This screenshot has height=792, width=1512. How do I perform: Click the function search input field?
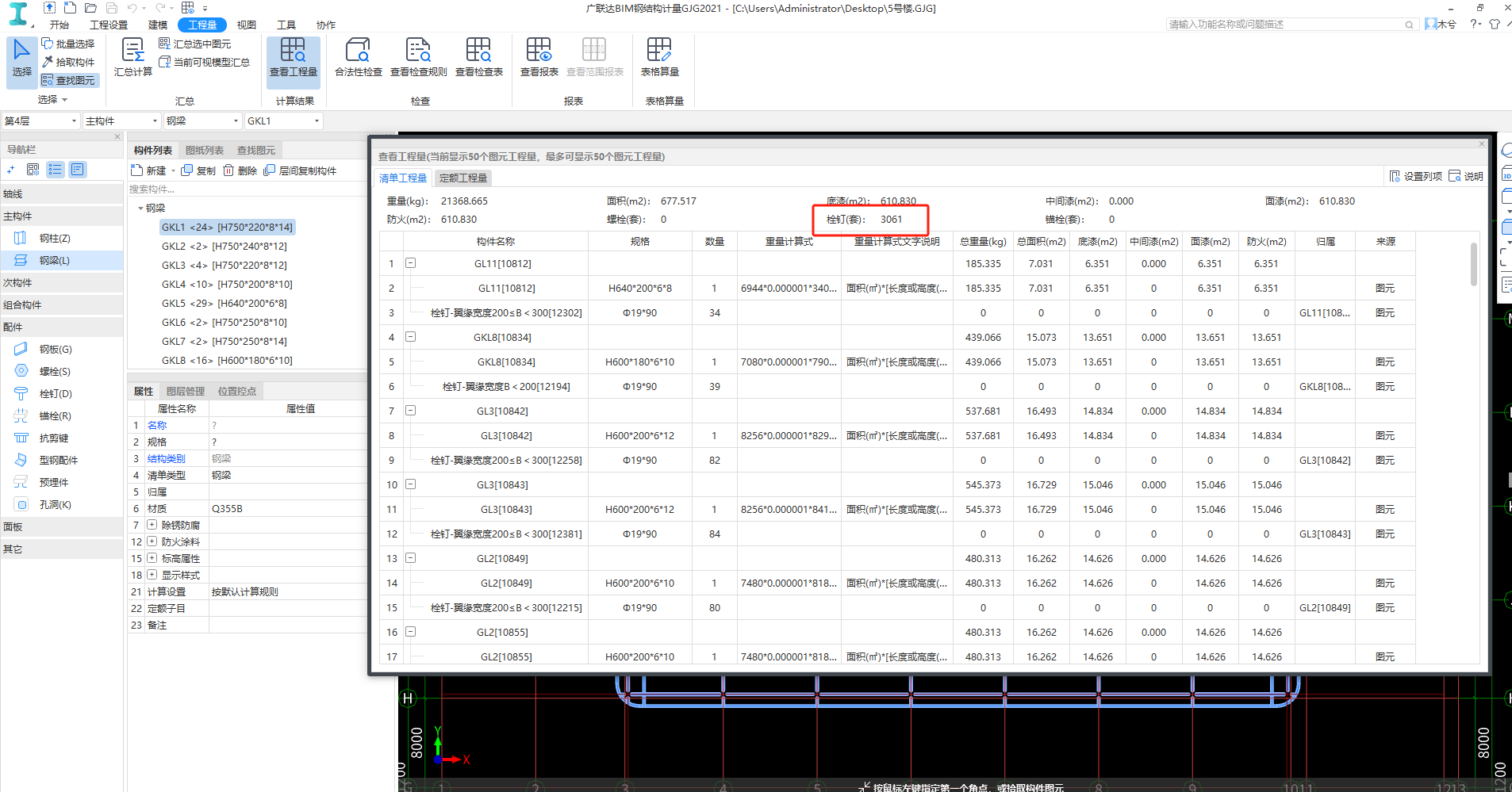click(x=1291, y=25)
